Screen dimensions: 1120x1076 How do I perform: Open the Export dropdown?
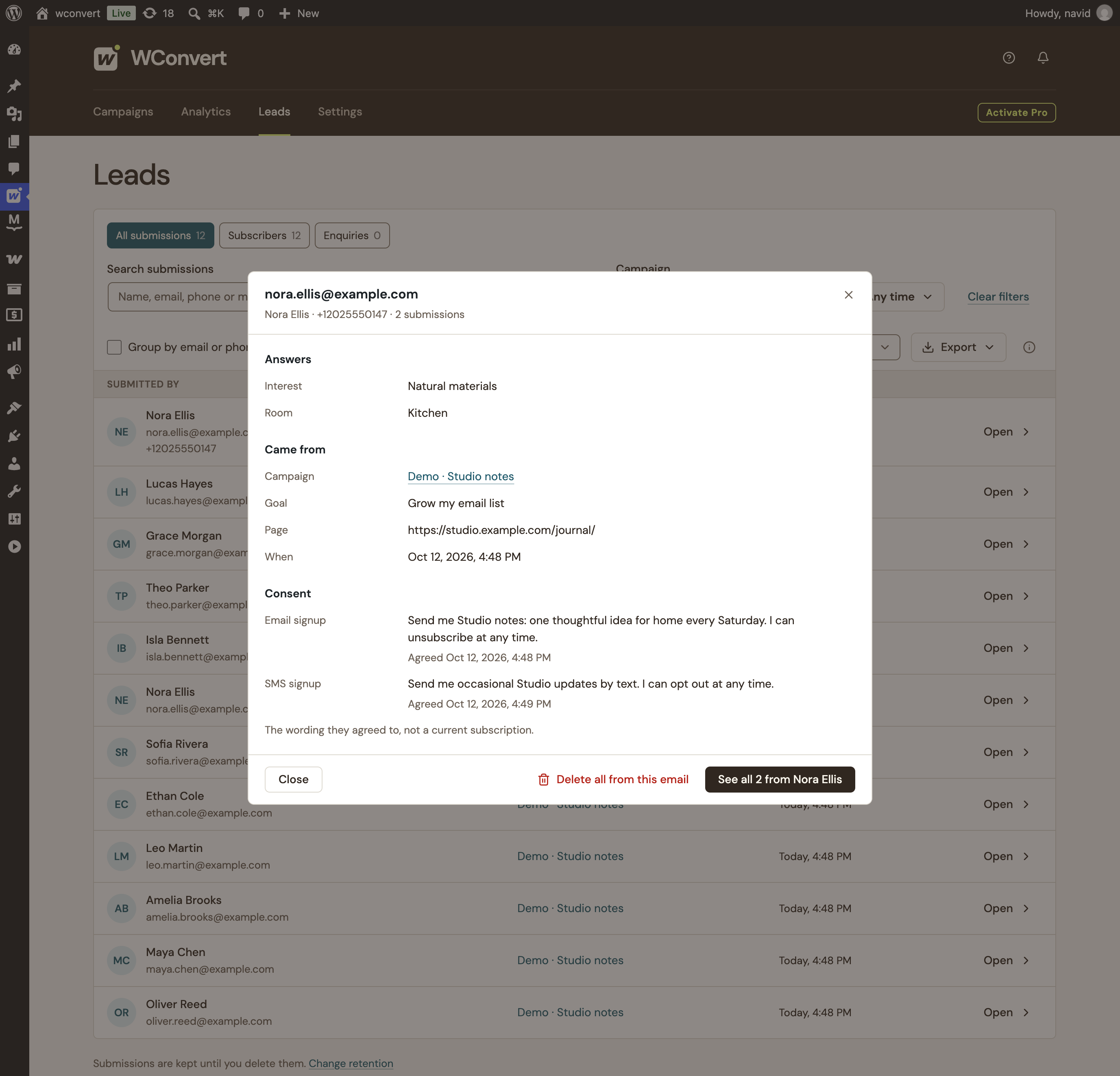(x=958, y=347)
